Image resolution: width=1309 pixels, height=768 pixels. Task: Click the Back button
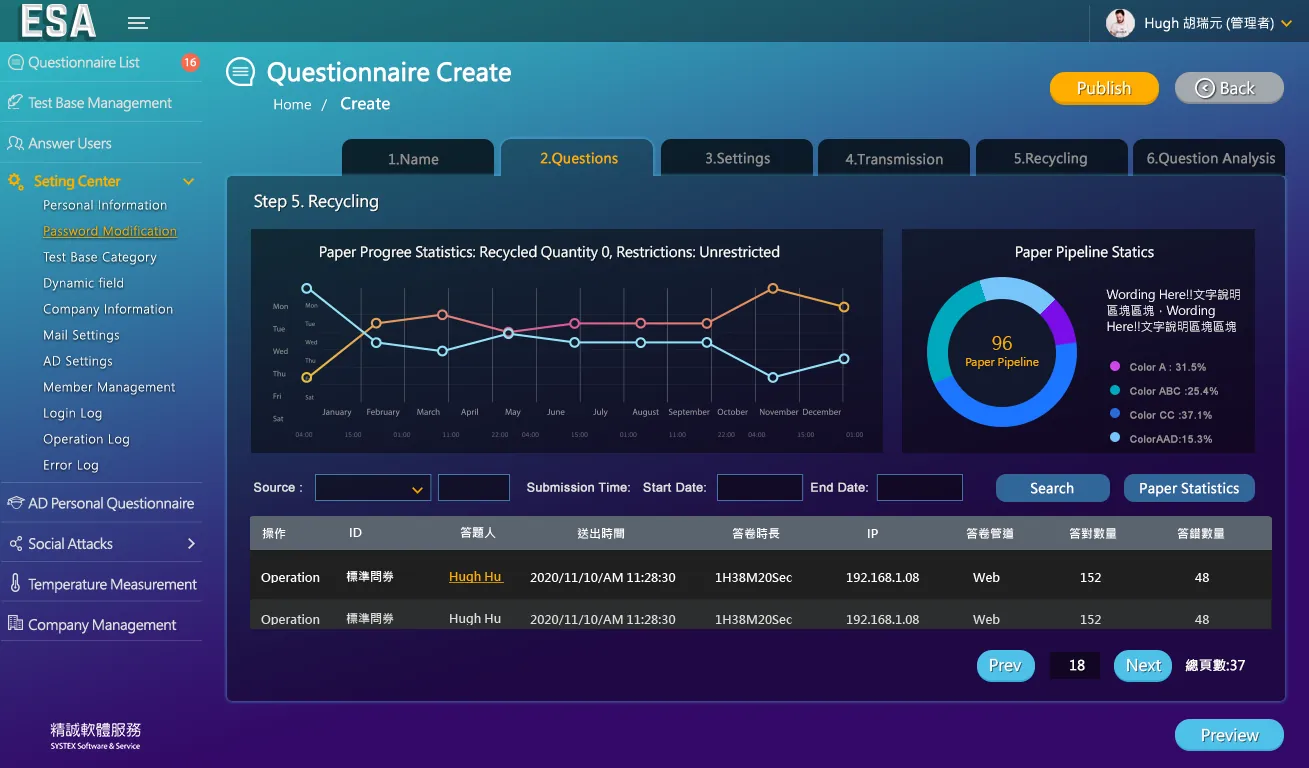coord(1229,88)
